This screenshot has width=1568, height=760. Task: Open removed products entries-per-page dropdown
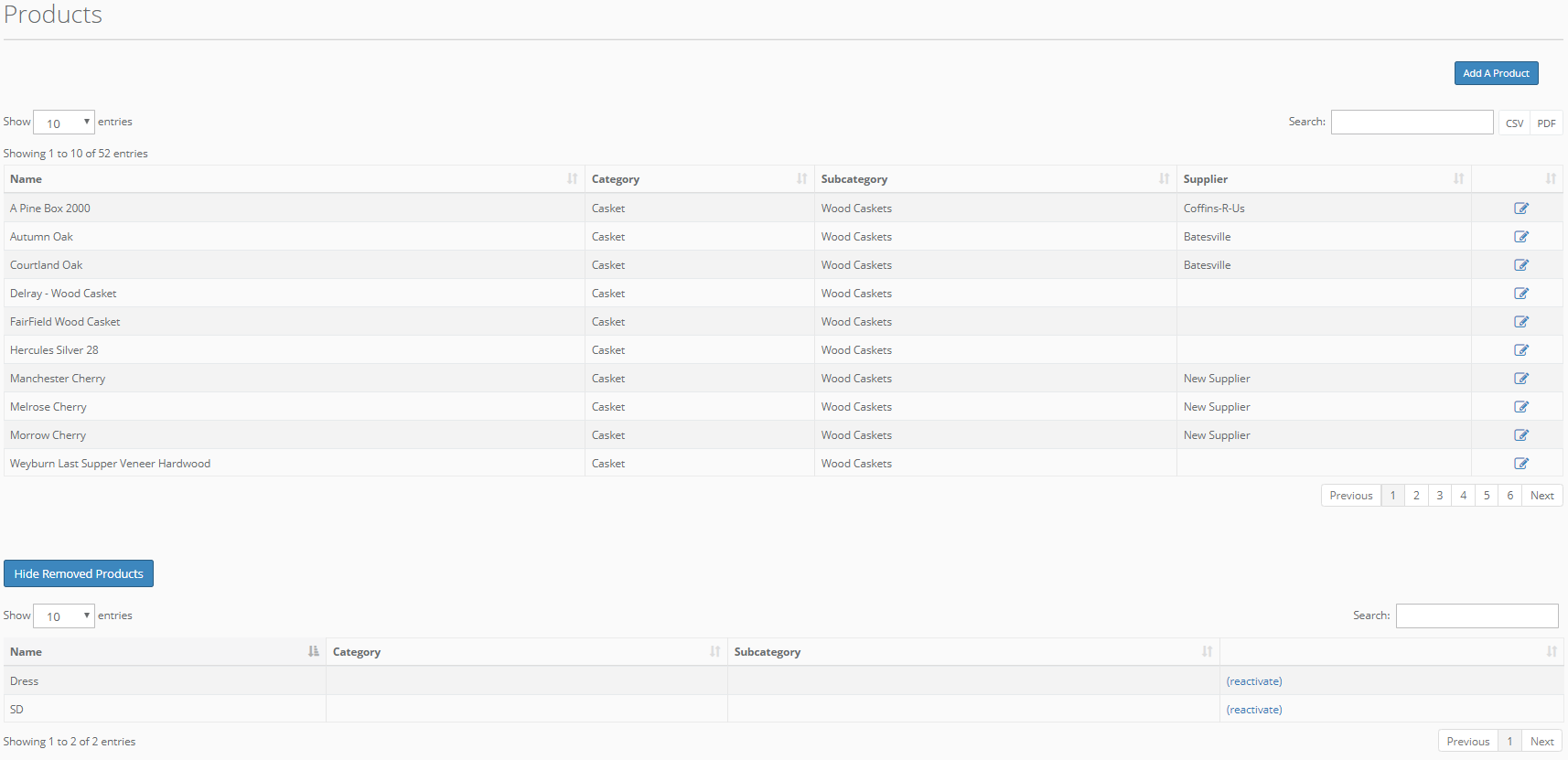click(64, 615)
